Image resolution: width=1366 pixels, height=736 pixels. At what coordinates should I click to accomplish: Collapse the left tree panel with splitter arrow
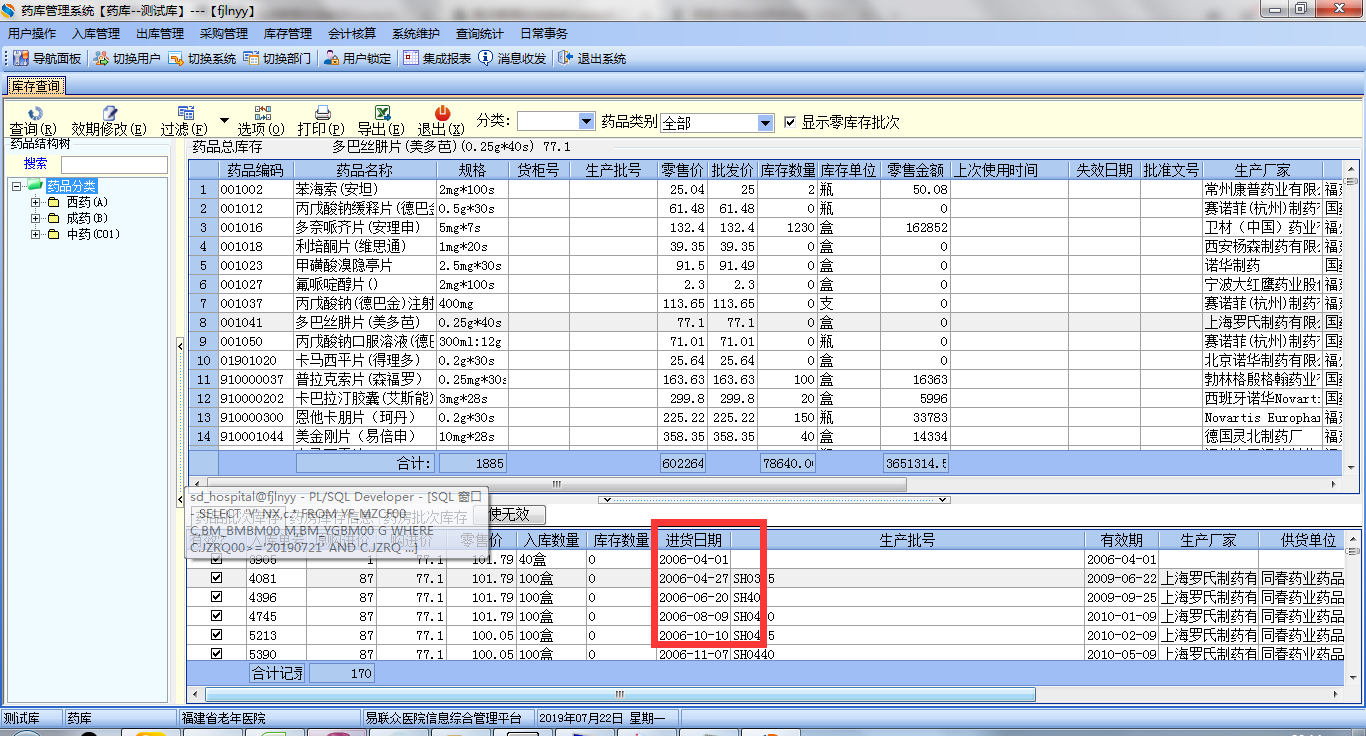point(180,345)
